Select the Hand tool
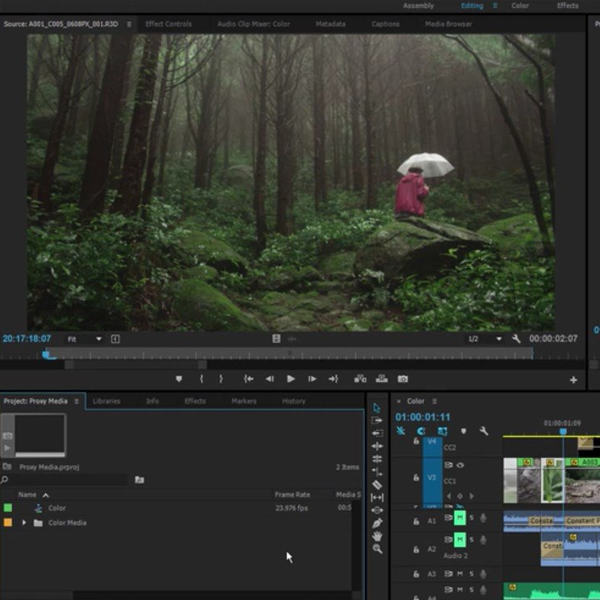600x600 pixels. pos(377,536)
